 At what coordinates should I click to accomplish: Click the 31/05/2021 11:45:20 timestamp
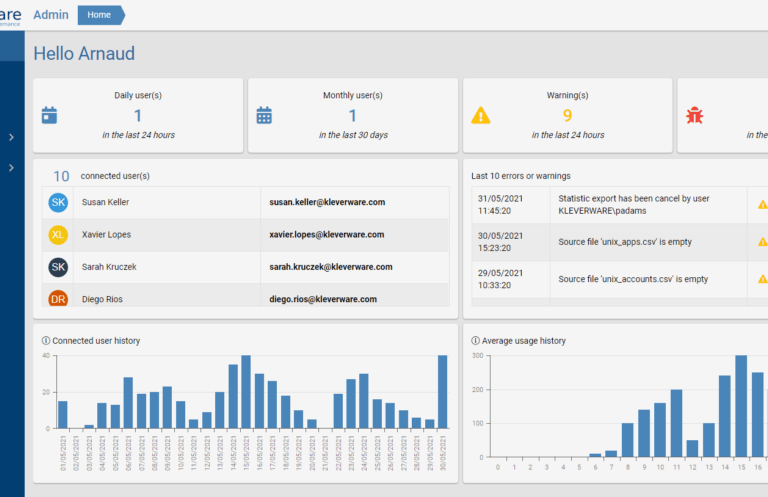pos(500,205)
